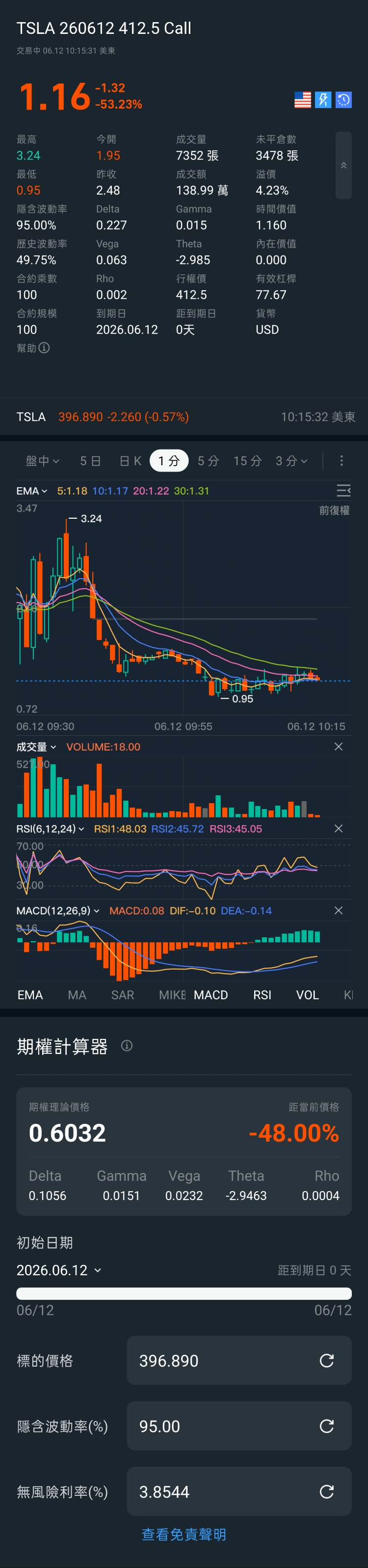Open the option calculator info icon
This screenshot has width=368, height=1568.
pos(127,1046)
